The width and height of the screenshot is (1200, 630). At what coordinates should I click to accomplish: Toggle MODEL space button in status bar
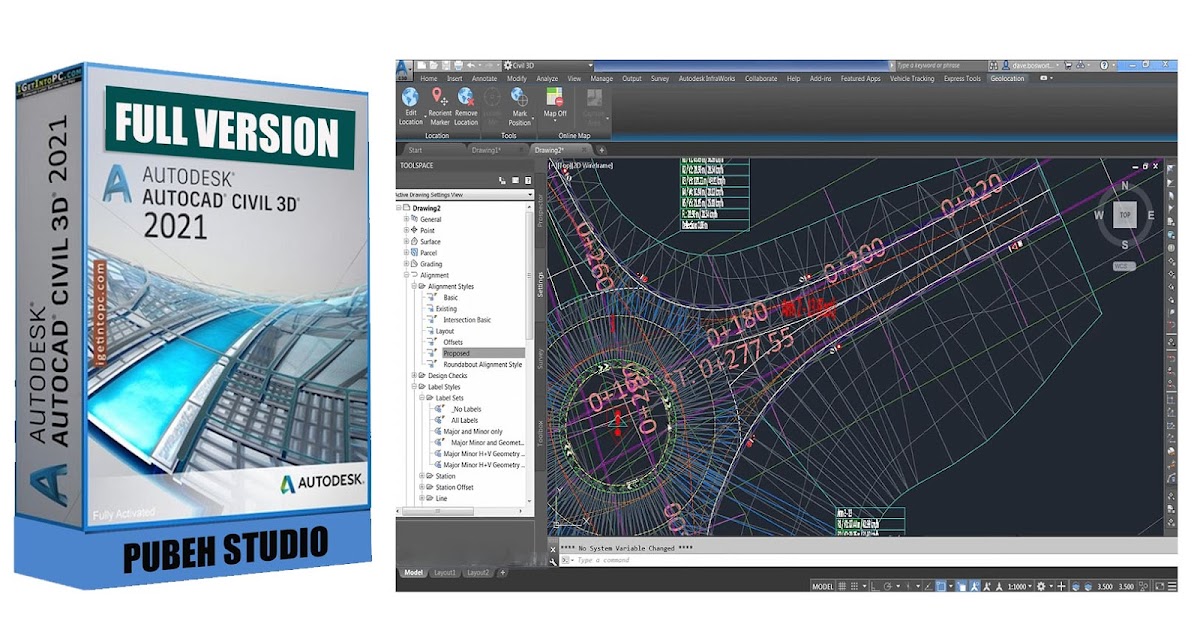tap(822, 586)
